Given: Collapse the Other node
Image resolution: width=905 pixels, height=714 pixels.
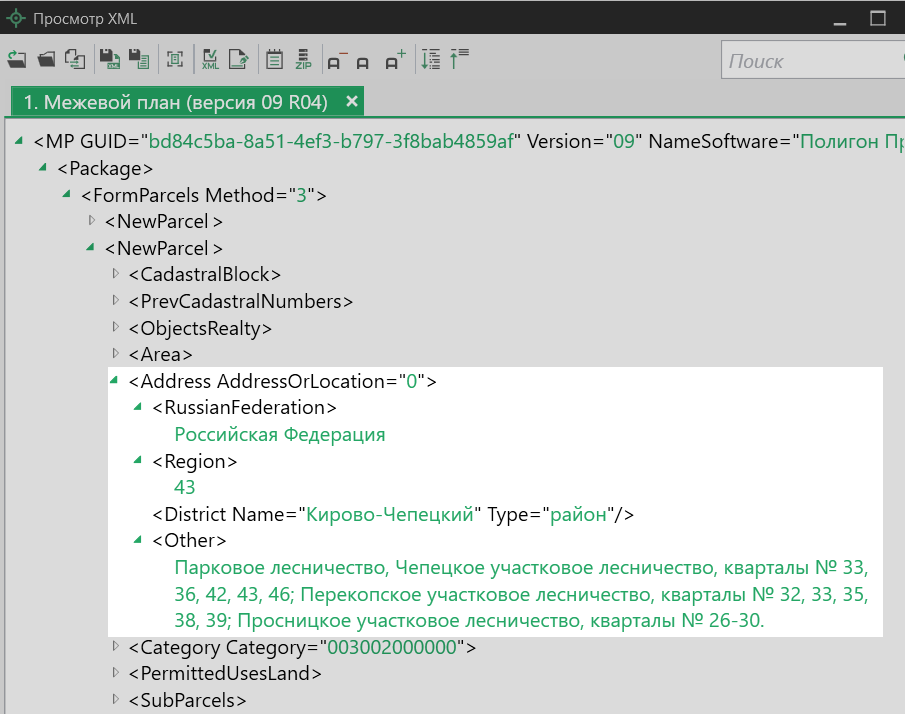Looking at the screenshot, I should [139, 541].
